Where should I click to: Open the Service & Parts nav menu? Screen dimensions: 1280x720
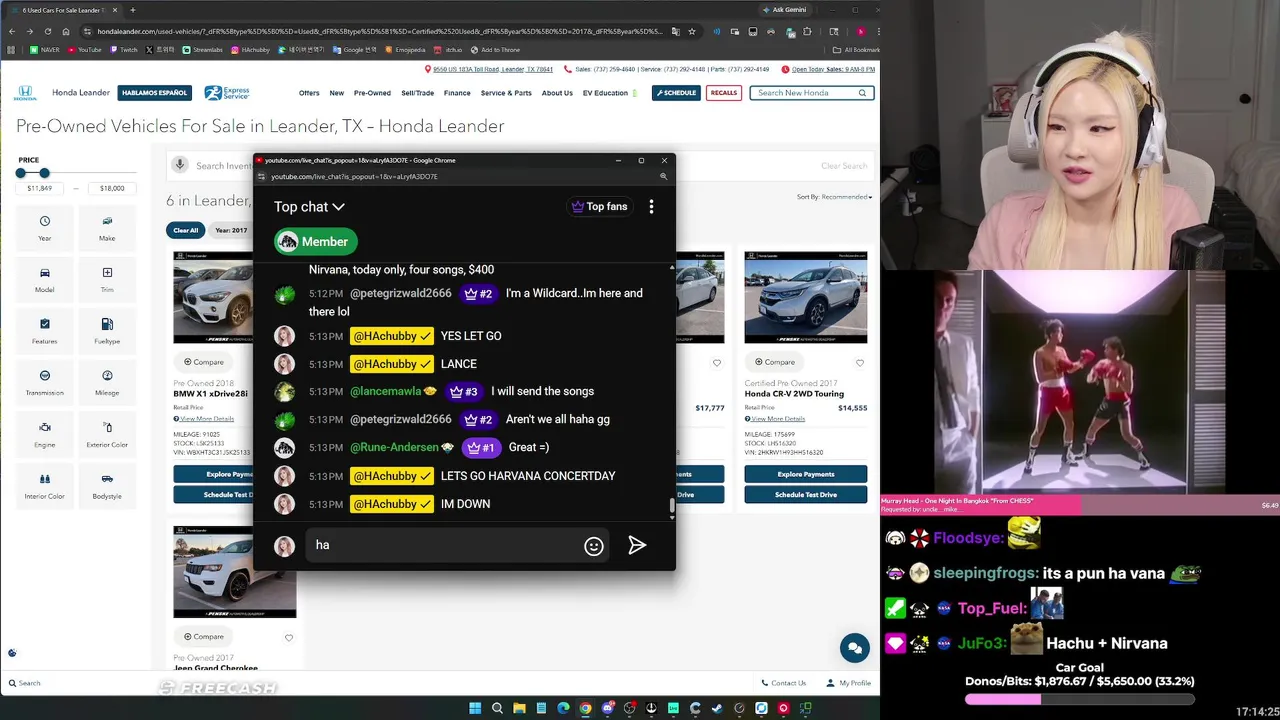[x=506, y=93]
